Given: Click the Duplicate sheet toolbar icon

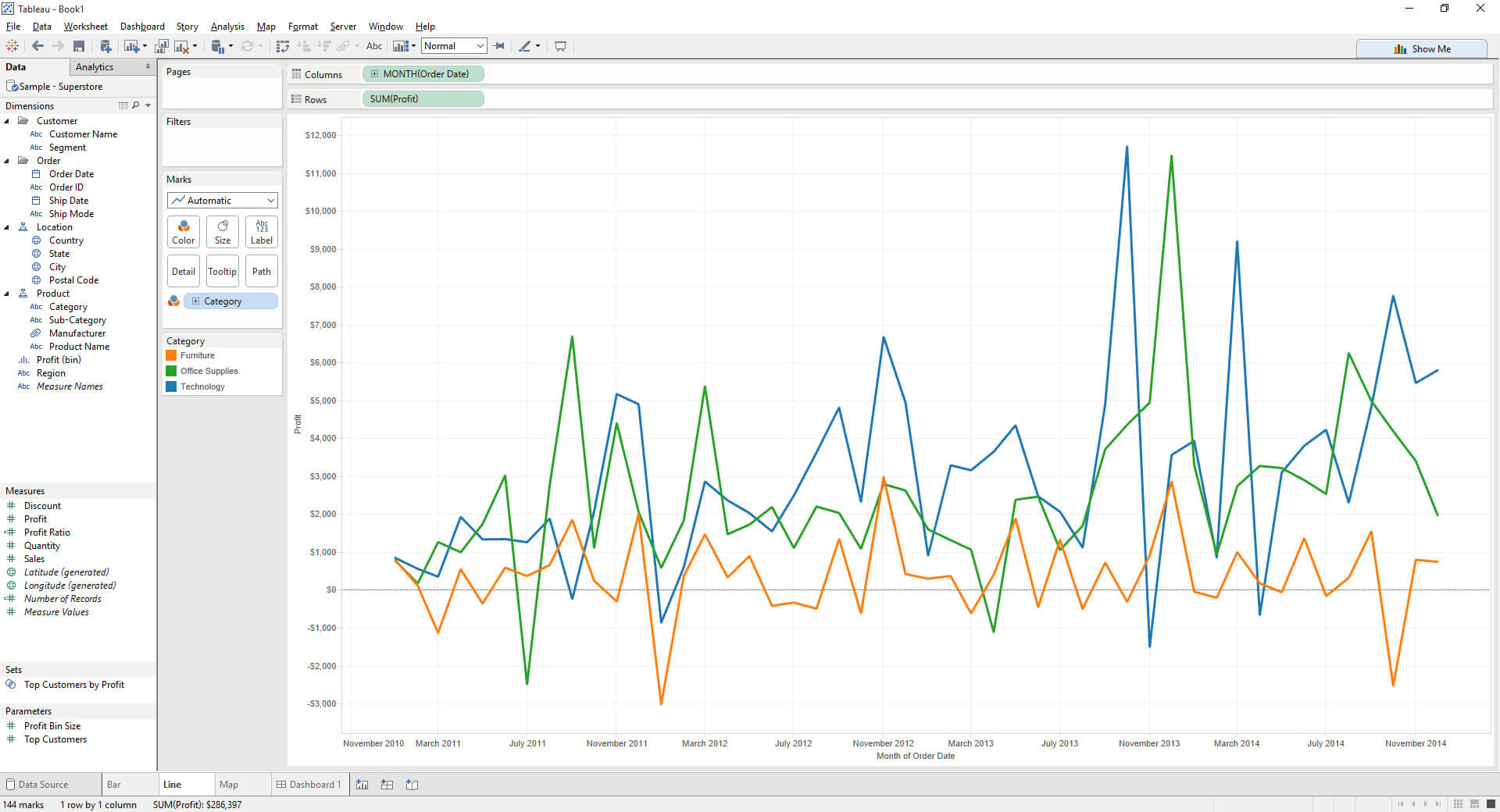Looking at the screenshot, I should (162, 47).
